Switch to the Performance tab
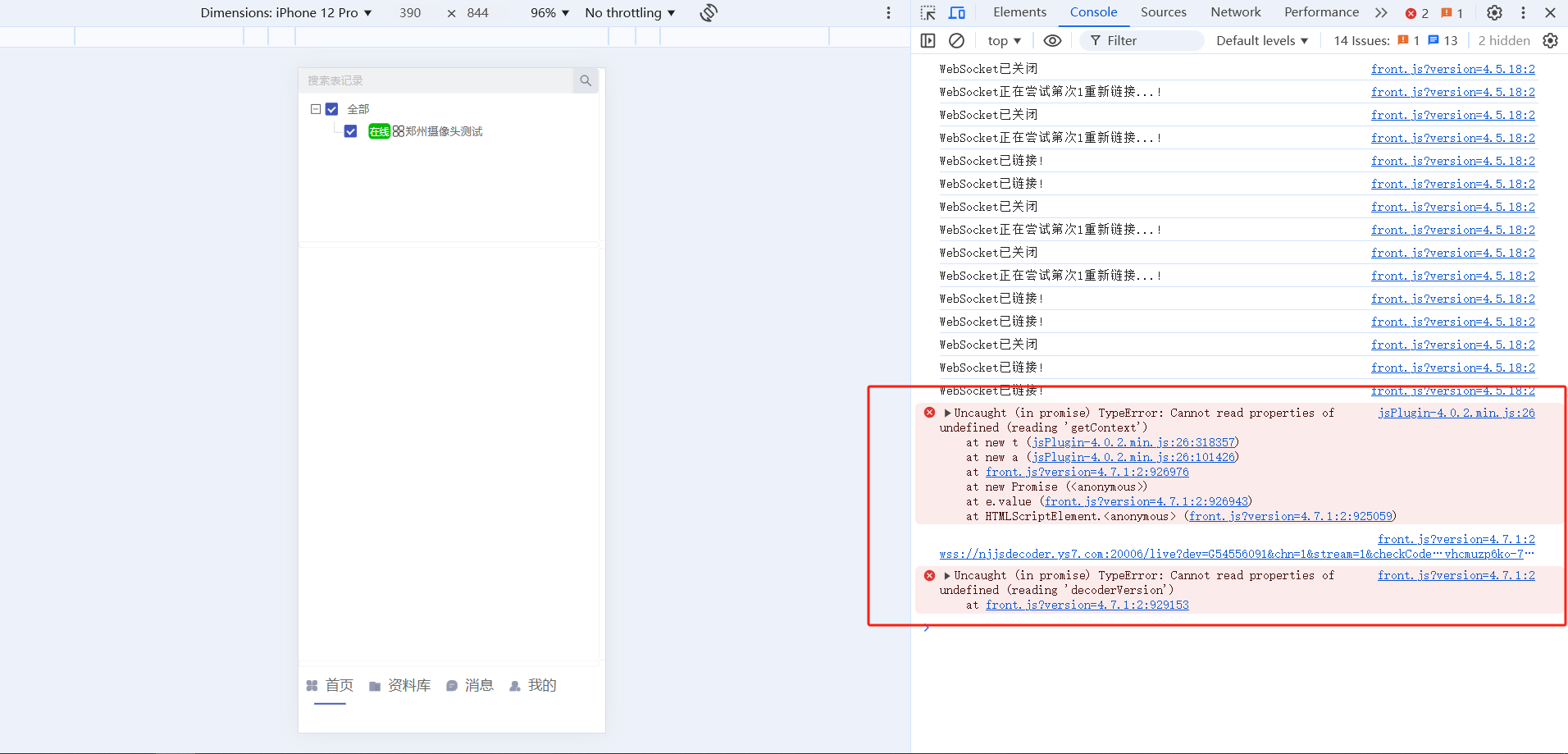This screenshot has height=754, width=1568. (1321, 12)
